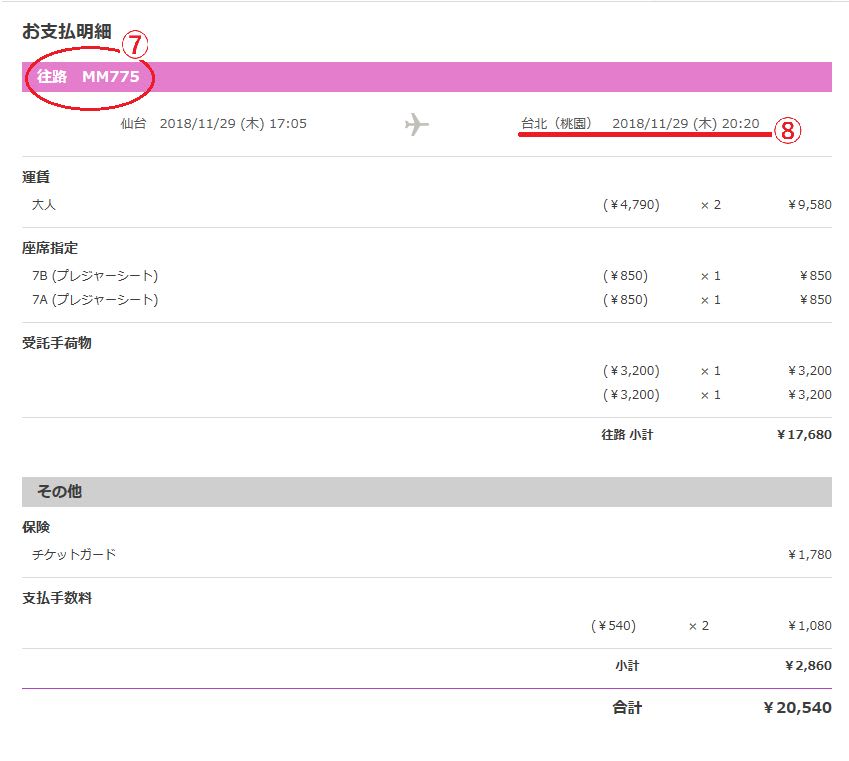Select the ¥1,080 payment fee total
The image size is (849, 761).
click(x=809, y=626)
